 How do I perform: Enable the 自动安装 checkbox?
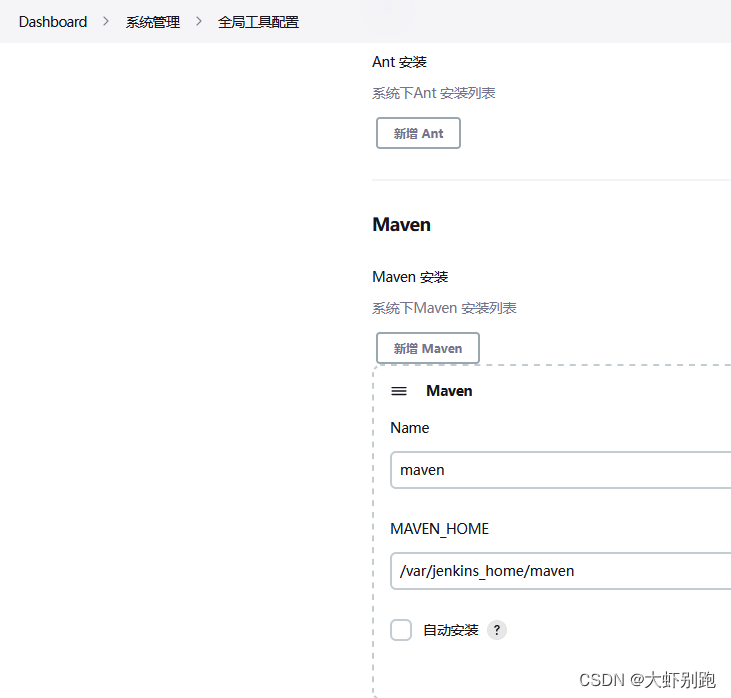(x=401, y=630)
